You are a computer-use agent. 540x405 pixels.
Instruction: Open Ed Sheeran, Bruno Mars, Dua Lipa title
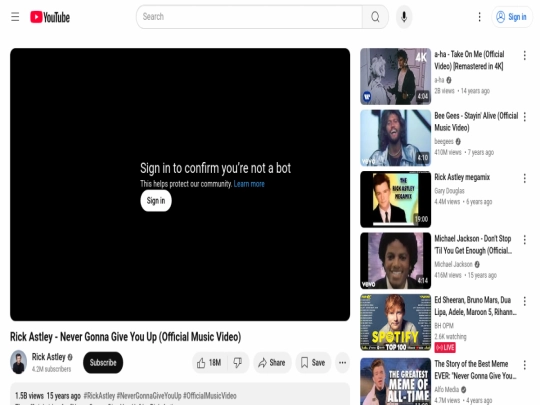coord(475,306)
